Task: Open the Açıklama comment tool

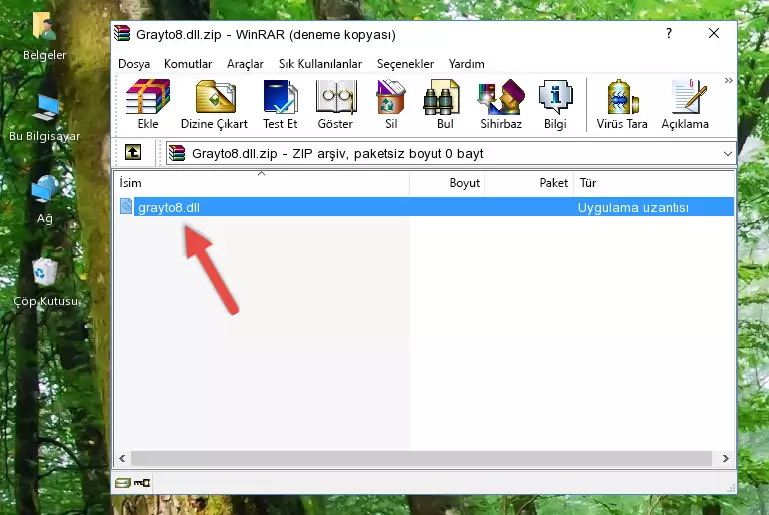Action: click(x=685, y=104)
